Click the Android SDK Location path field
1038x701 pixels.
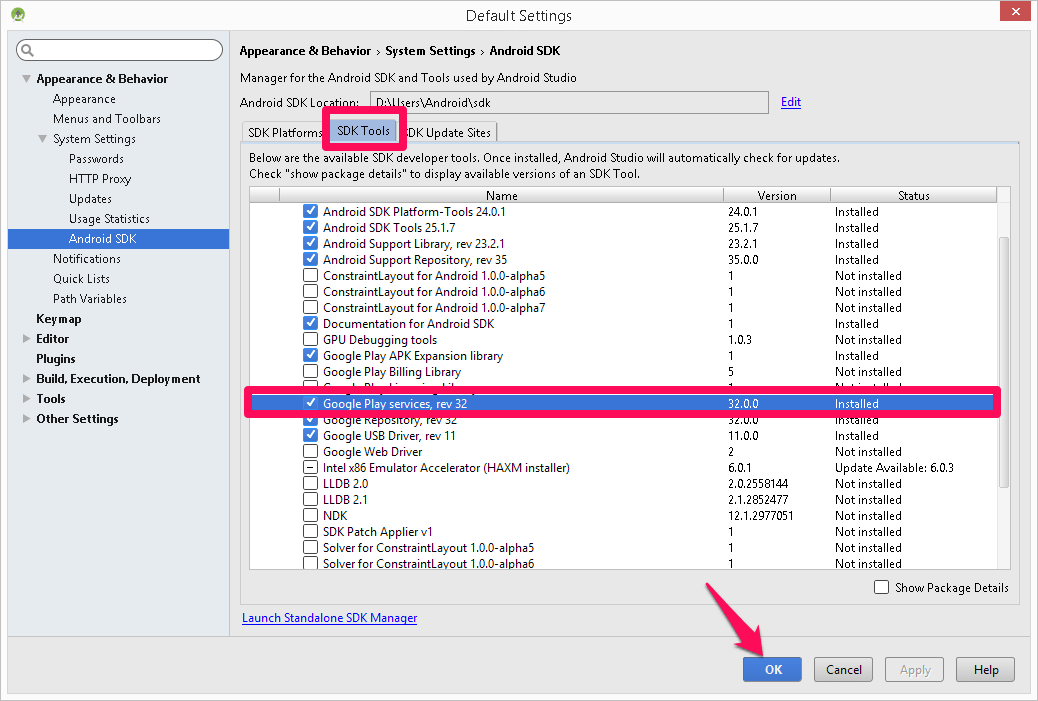569,103
